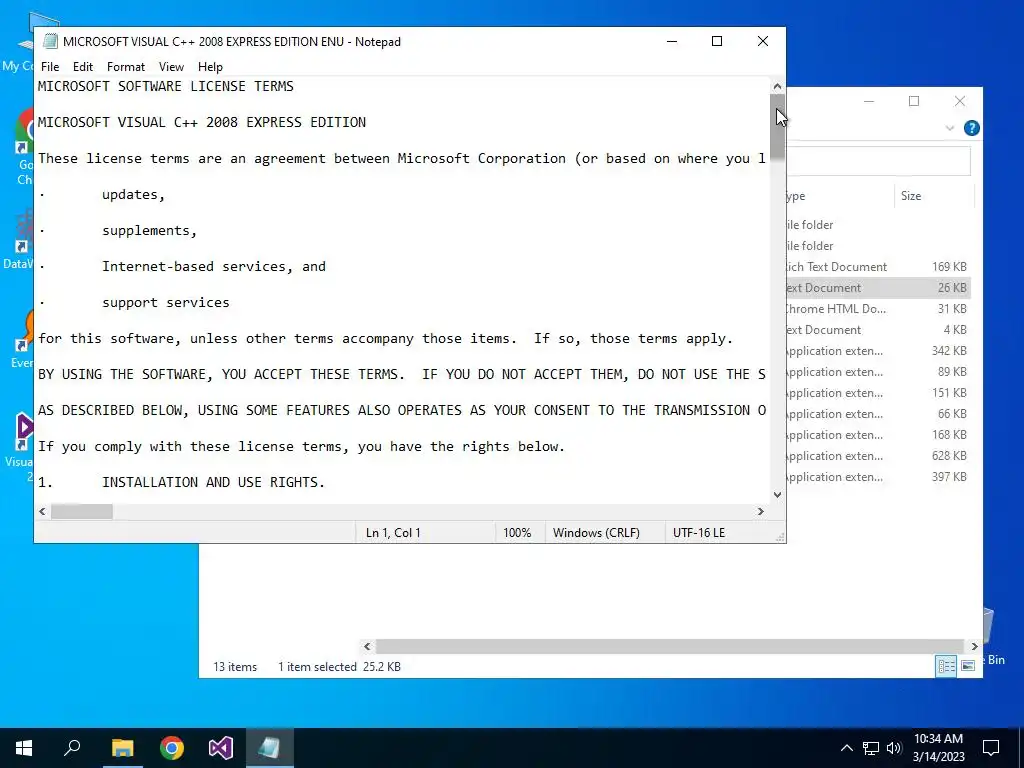Screen dimensions: 1024x768
Task: Open the Edit menu in Notepad
Action: point(83,67)
